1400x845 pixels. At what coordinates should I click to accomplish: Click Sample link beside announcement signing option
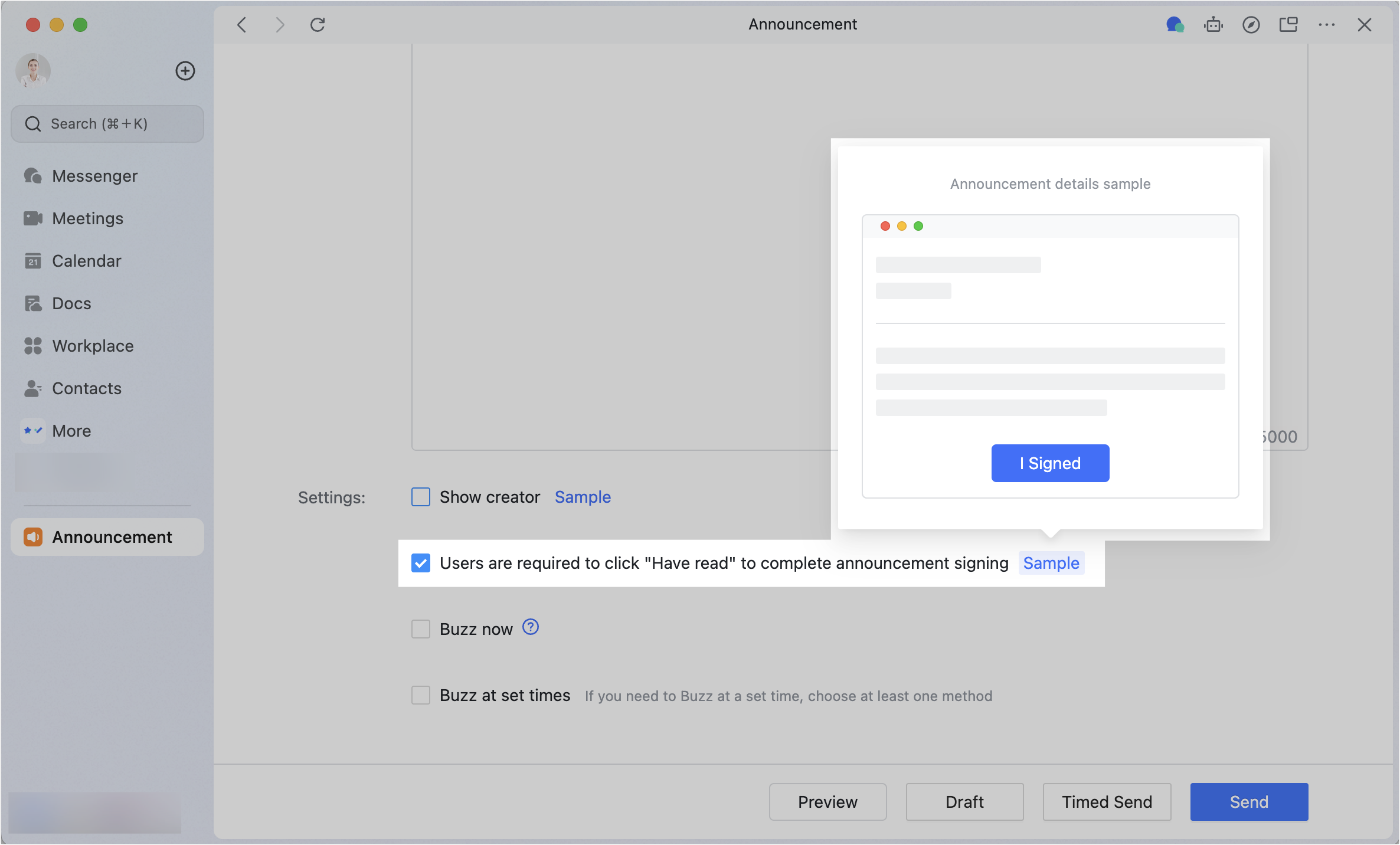point(1051,563)
